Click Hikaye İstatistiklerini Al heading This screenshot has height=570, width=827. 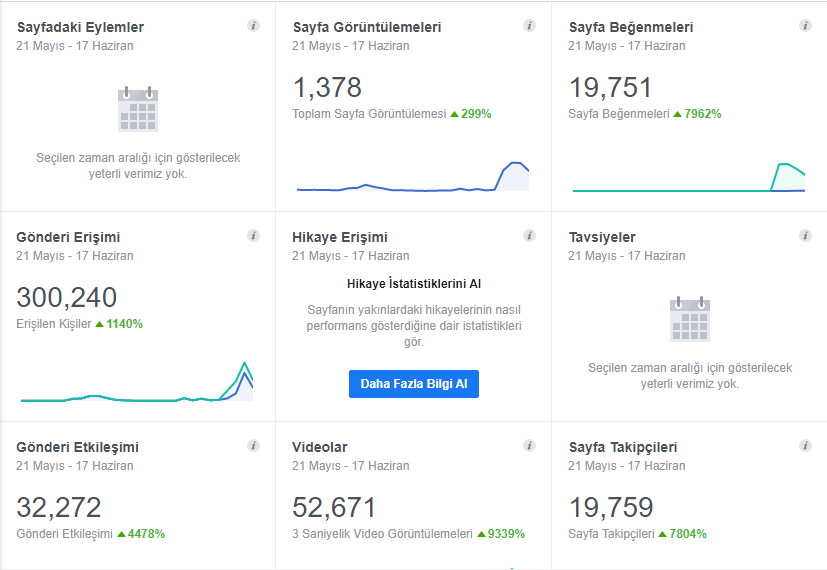click(x=414, y=284)
